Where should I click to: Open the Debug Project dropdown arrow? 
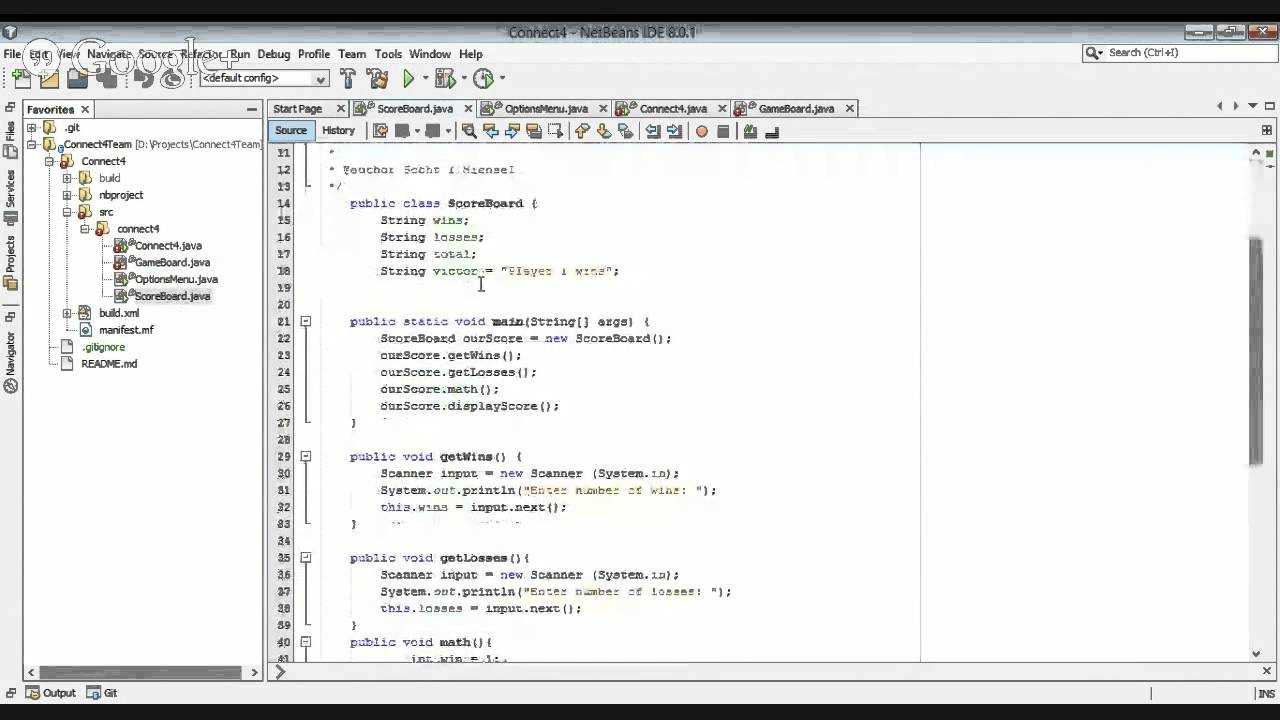click(x=463, y=78)
